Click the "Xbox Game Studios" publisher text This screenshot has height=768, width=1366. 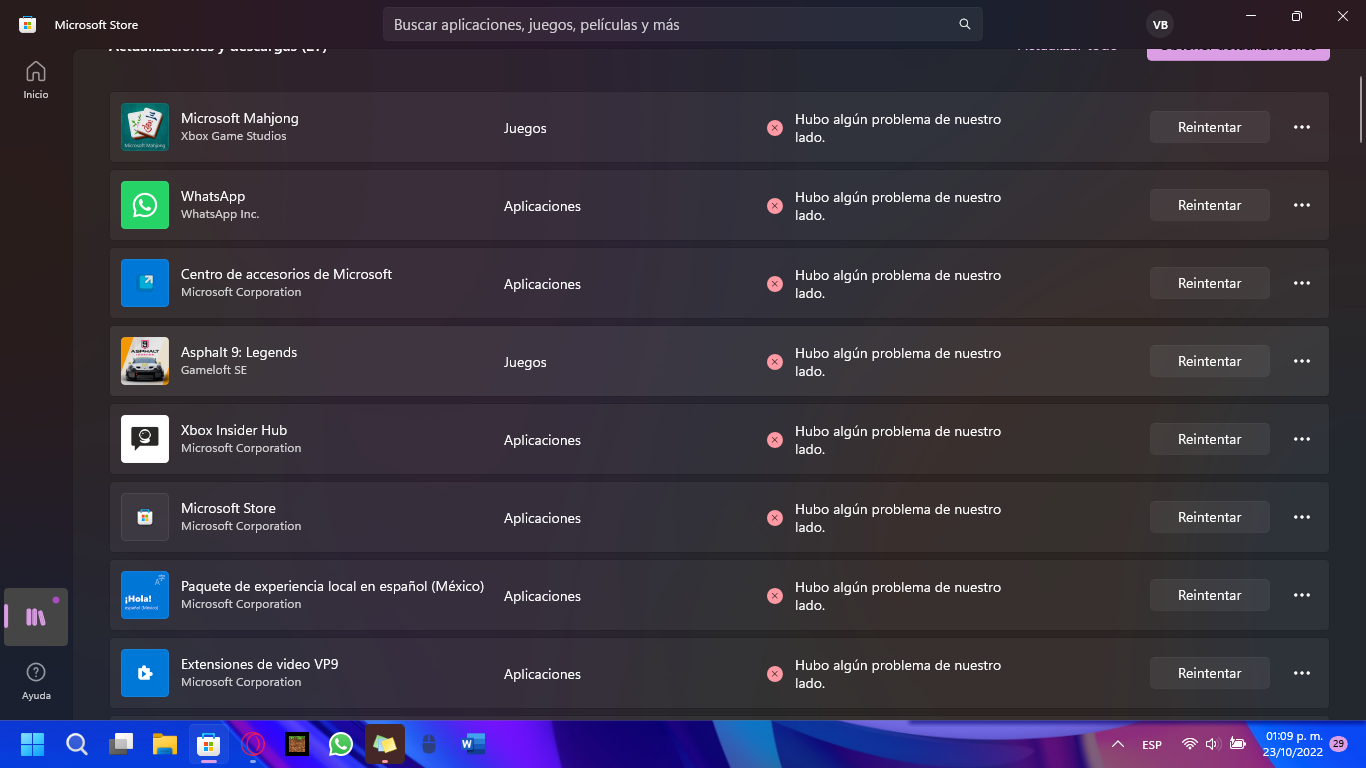pyautogui.click(x=234, y=136)
